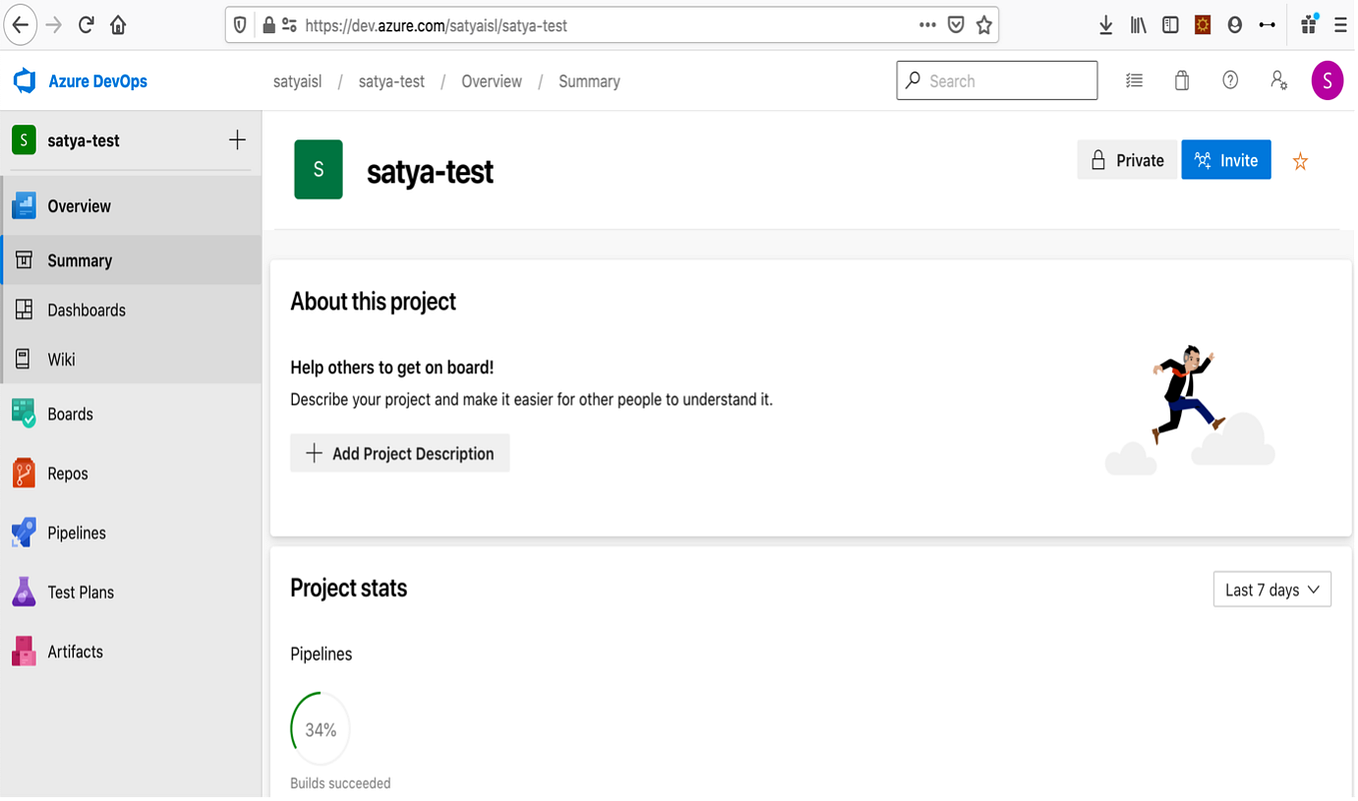Click the Builds succeeded progress ring
Image resolution: width=1358 pixels, height=801 pixels.
[x=318, y=728]
